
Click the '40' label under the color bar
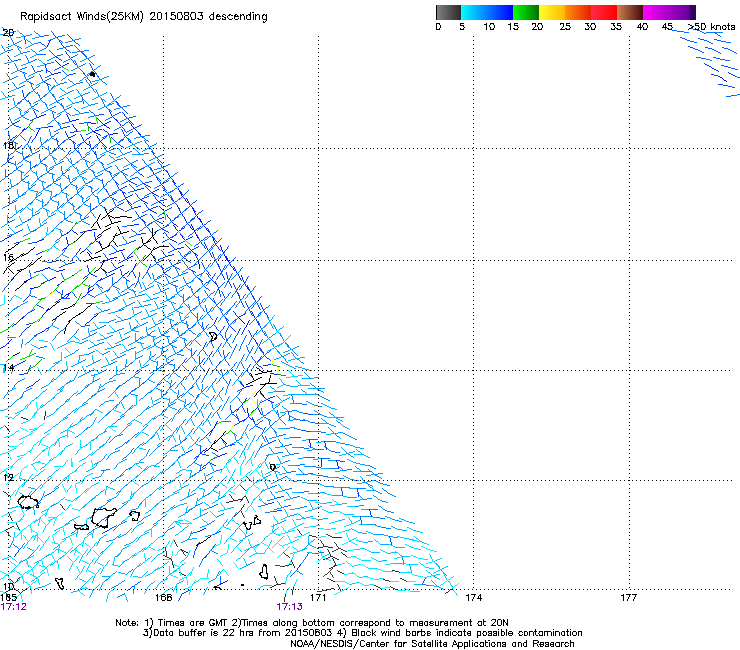click(642, 27)
